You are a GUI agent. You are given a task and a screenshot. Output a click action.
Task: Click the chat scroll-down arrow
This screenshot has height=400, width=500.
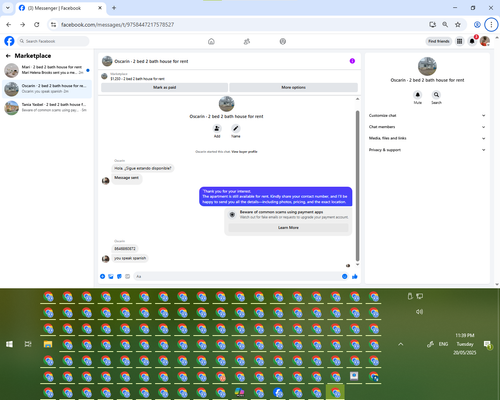pos(357,264)
